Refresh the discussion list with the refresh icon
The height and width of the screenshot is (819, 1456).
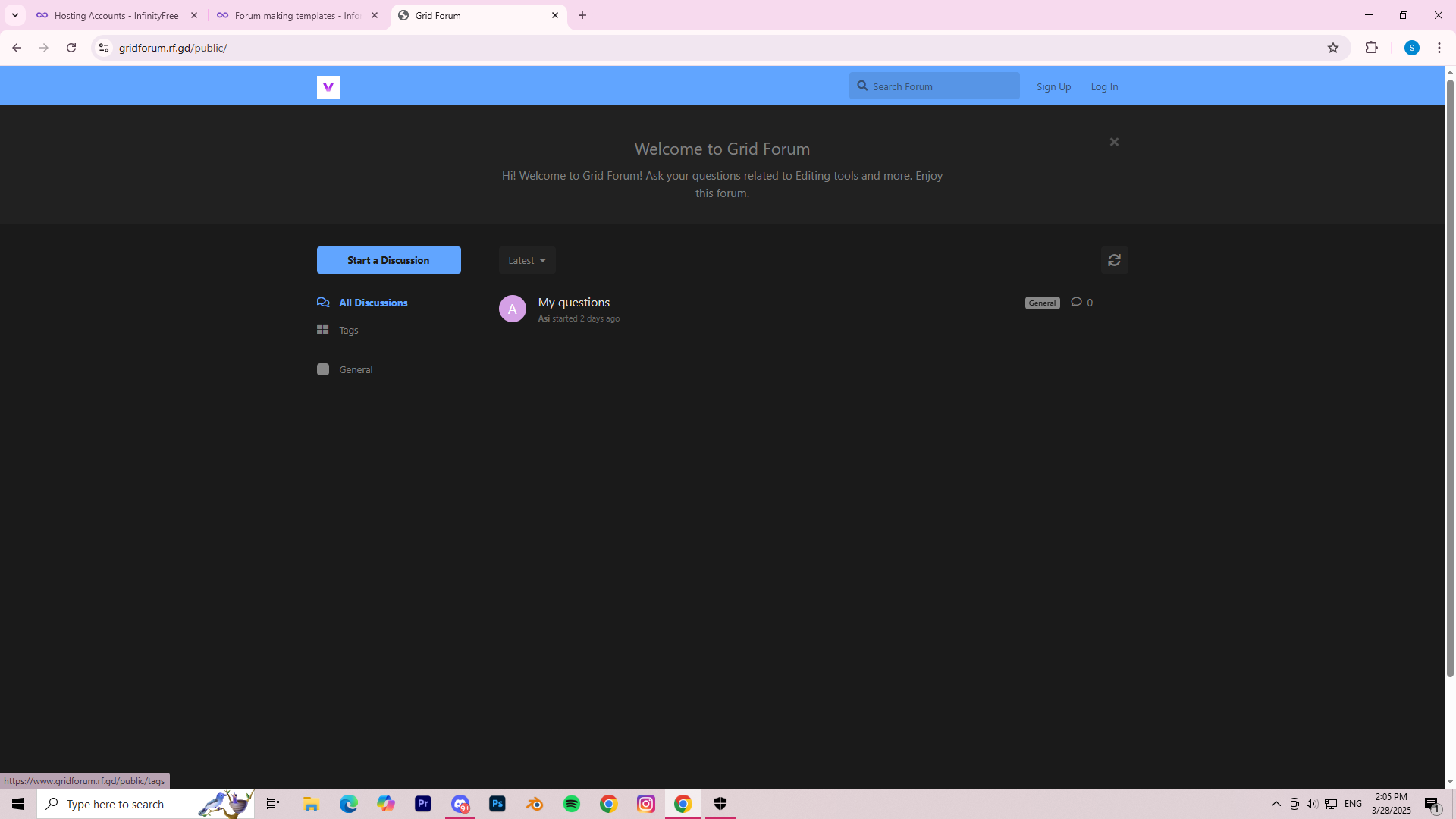(1114, 260)
